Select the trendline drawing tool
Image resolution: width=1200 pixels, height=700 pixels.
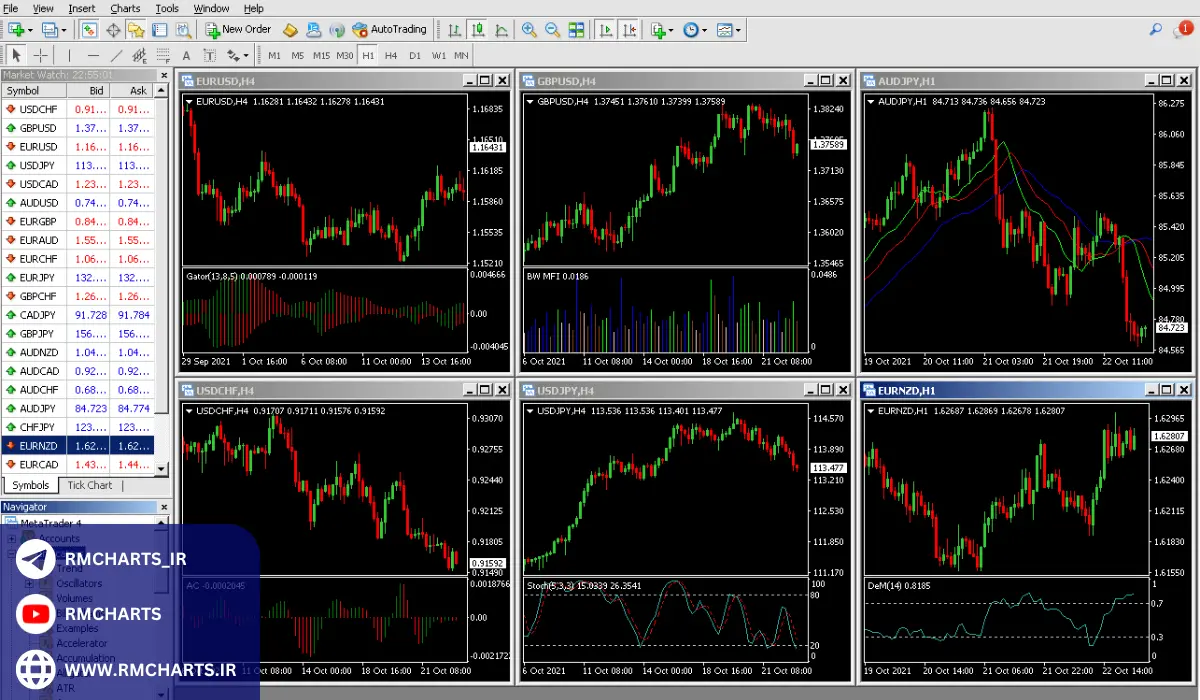(116, 55)
